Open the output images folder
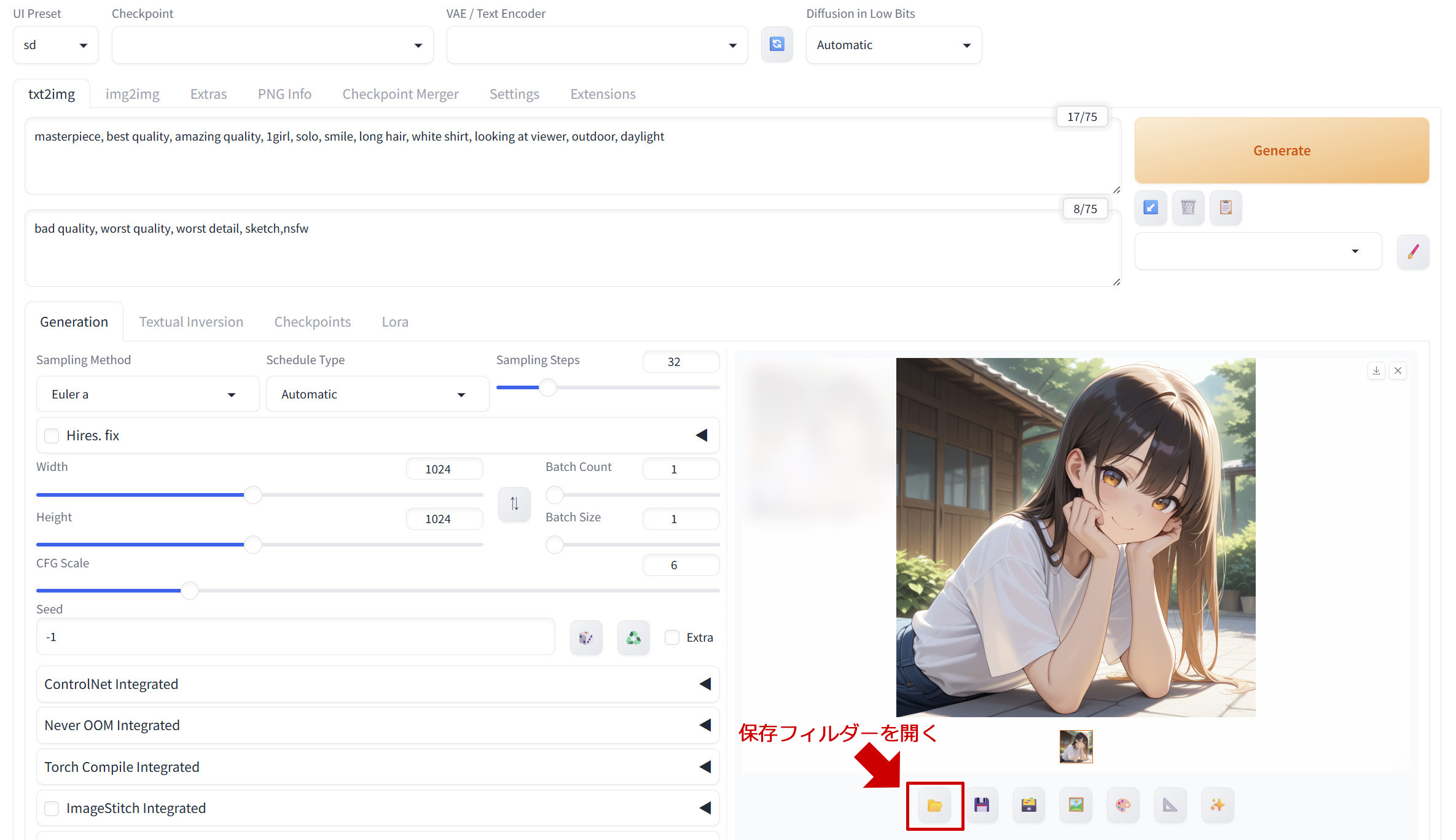1456x840 pixels. tap(934, 805)
